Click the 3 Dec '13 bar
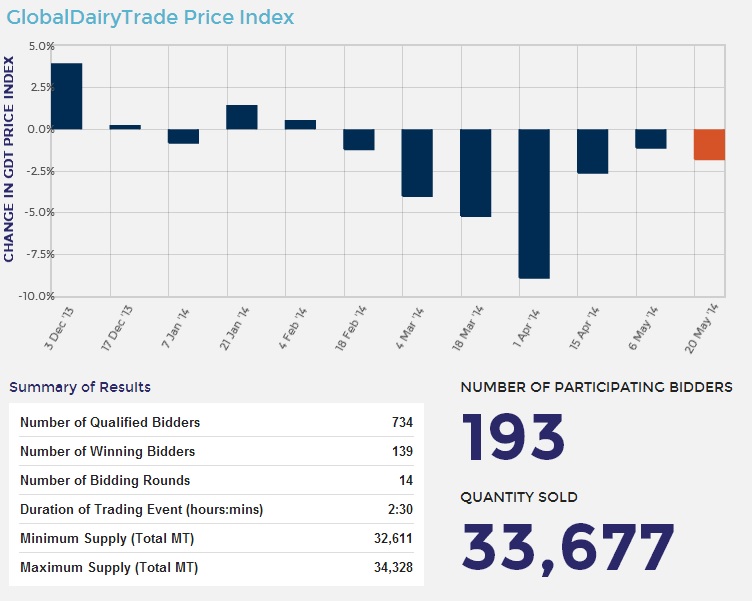752x601 pixels. [x=67, y=96]
